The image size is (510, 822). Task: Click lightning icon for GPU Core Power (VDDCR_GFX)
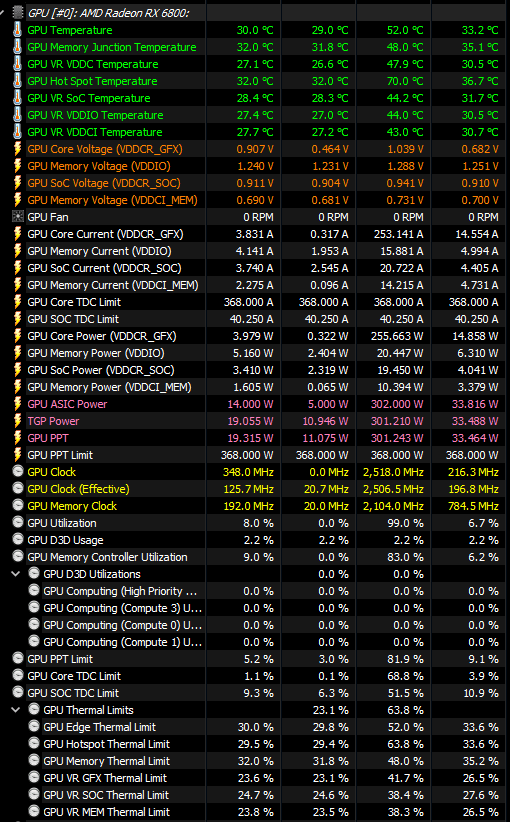17,336
